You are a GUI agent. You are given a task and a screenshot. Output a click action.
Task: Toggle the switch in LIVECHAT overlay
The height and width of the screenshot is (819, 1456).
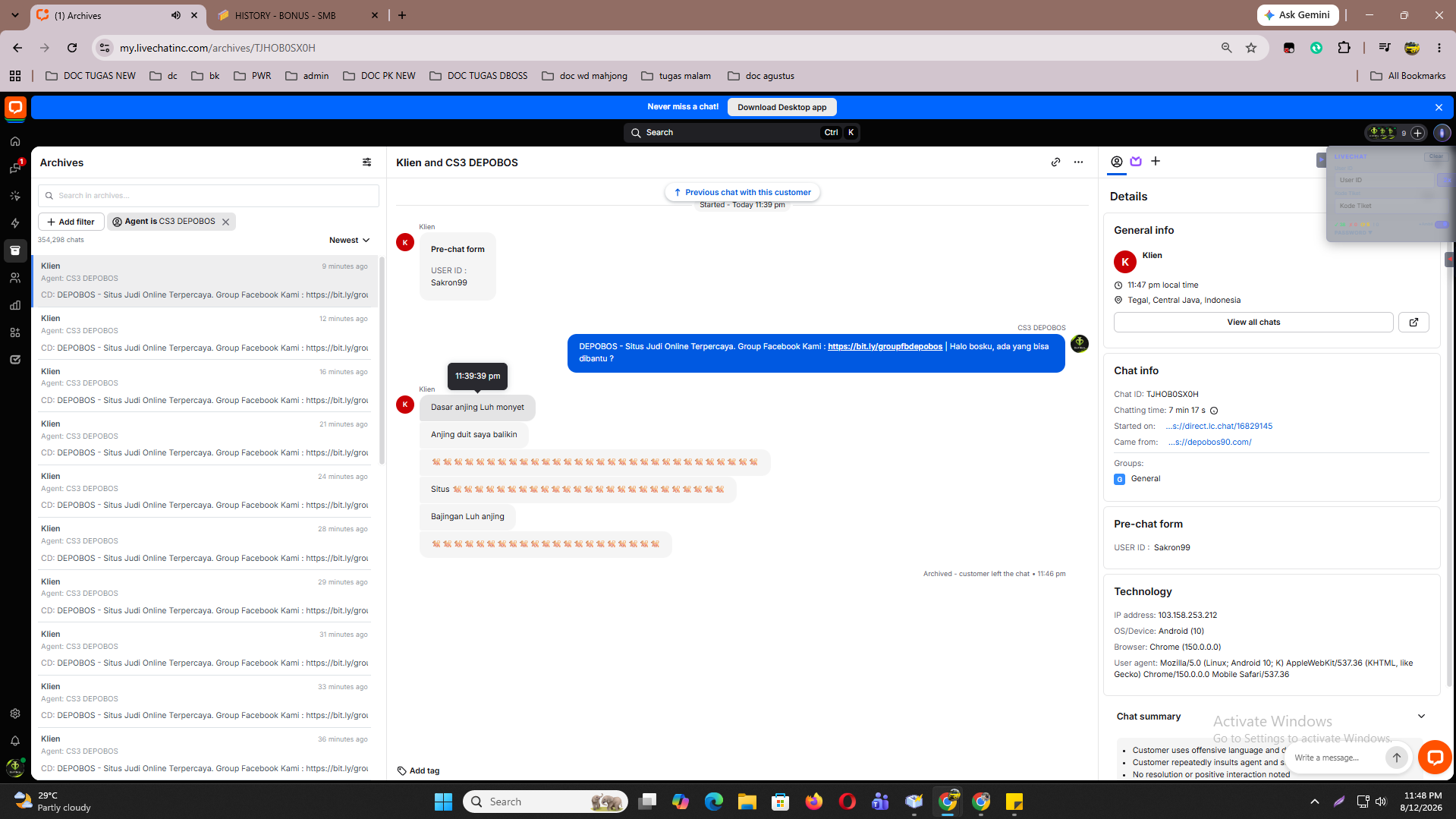(1442, 225)
